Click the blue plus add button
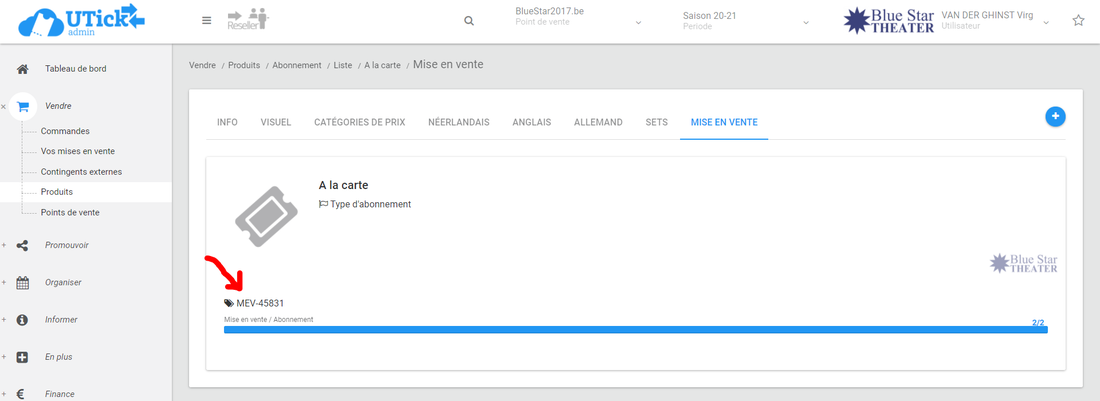This screenshot has height=401, width=1100. point(1055,117)
